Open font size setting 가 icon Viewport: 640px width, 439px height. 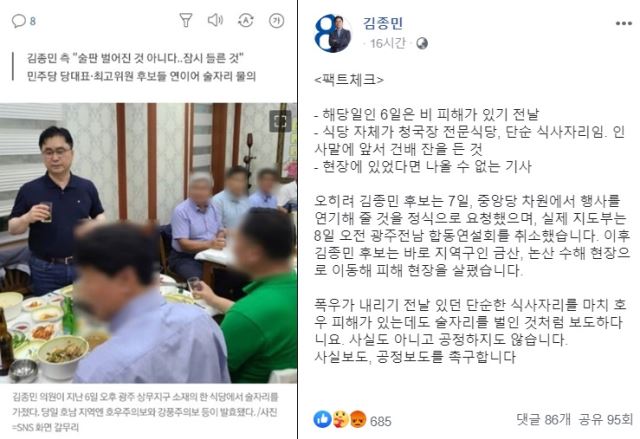coord(276,20)
